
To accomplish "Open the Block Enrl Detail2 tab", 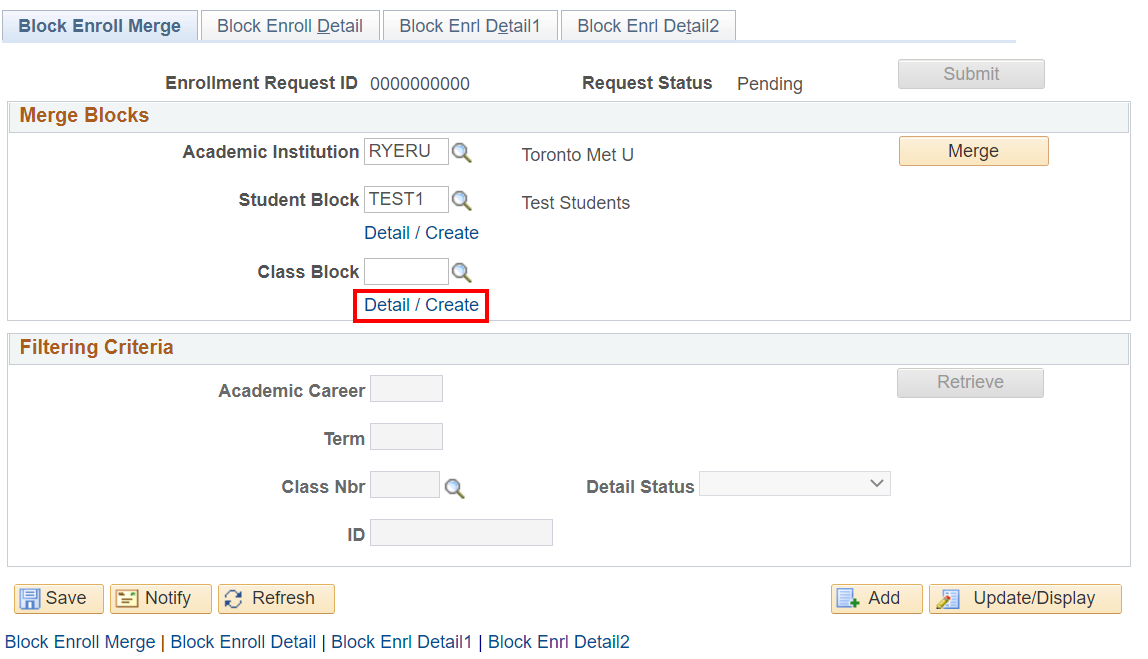I will point(648,26).
